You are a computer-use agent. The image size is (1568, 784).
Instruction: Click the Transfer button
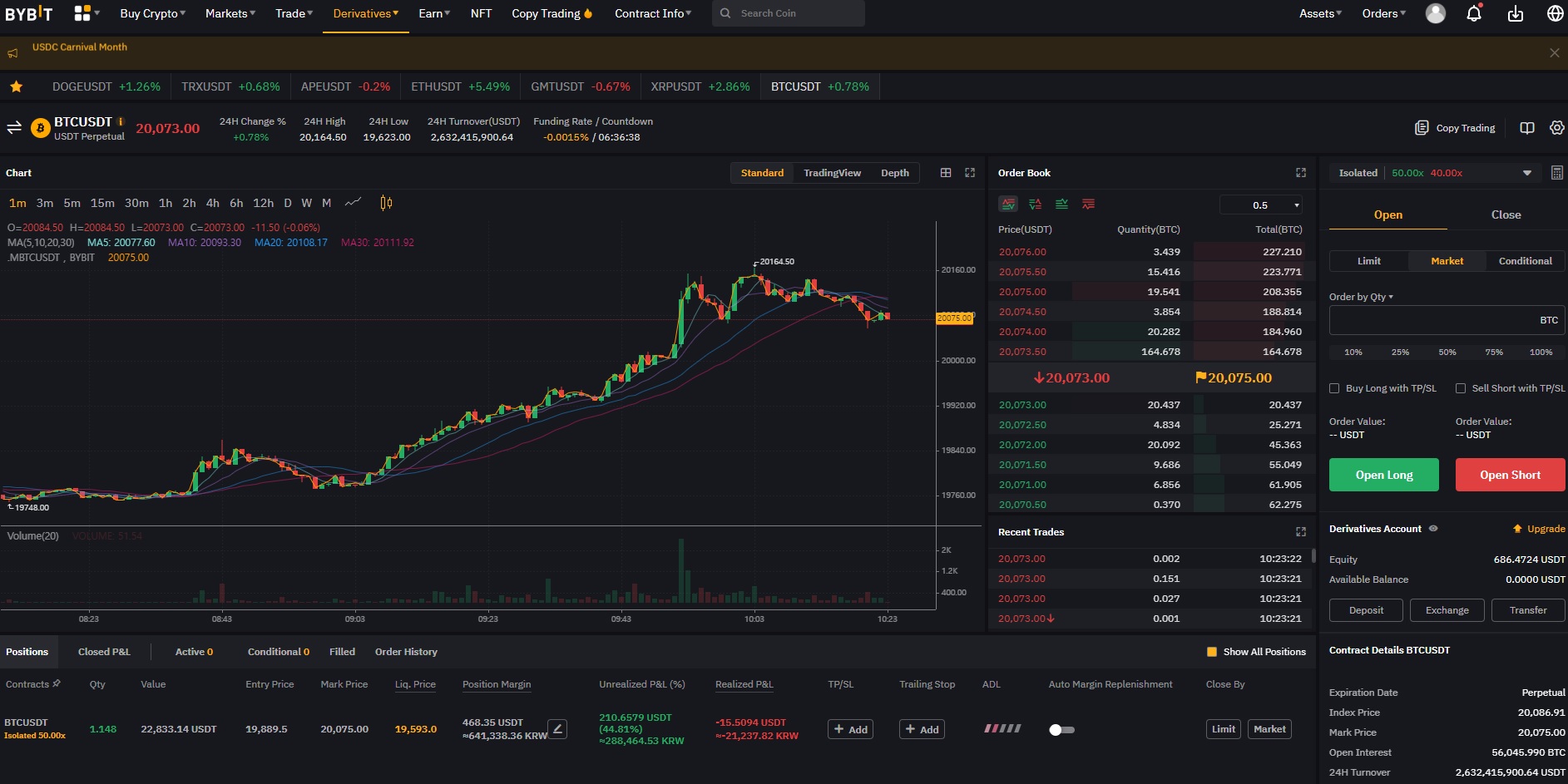(1528, 610)
